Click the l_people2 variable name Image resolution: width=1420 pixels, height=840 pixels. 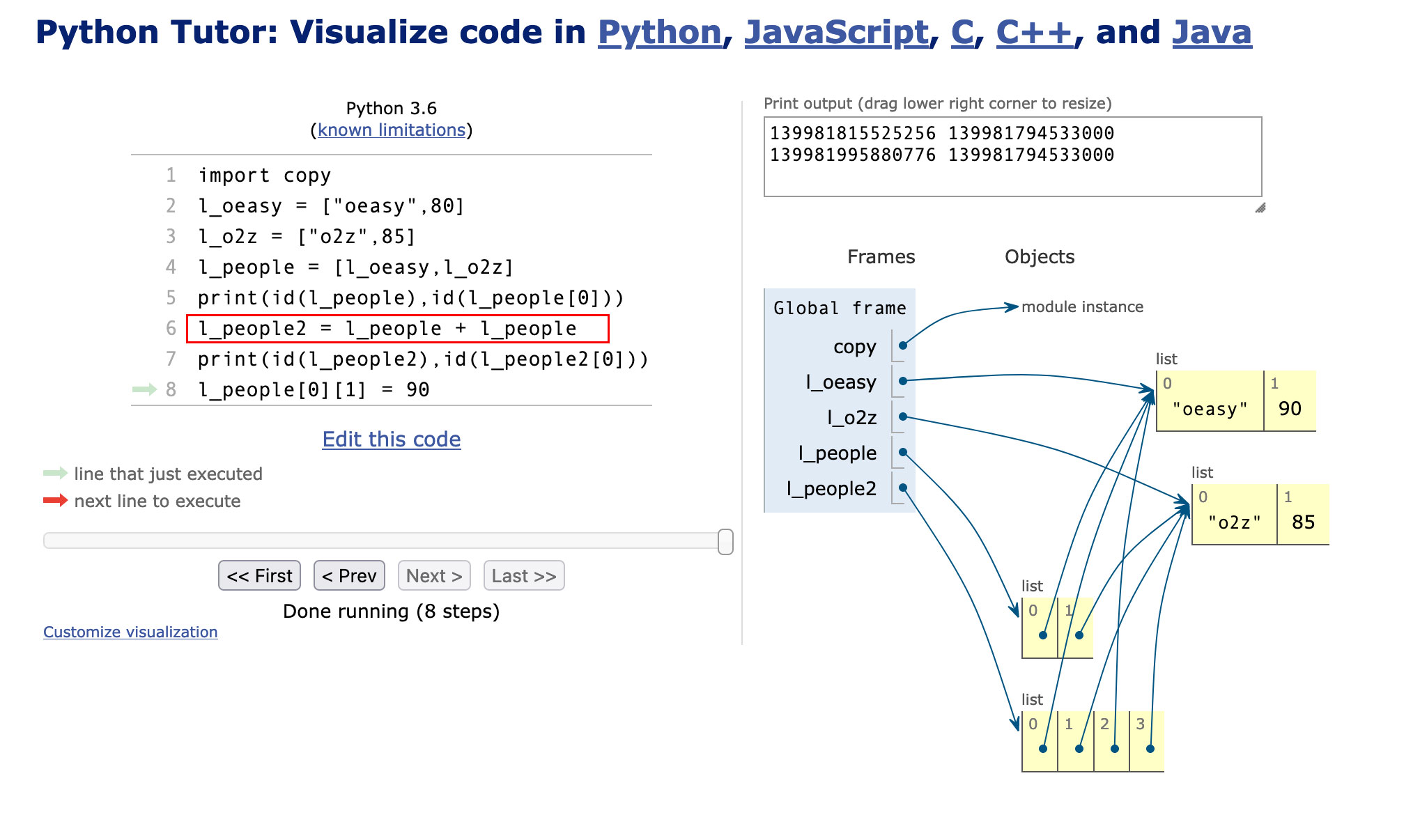click(831, 489)
